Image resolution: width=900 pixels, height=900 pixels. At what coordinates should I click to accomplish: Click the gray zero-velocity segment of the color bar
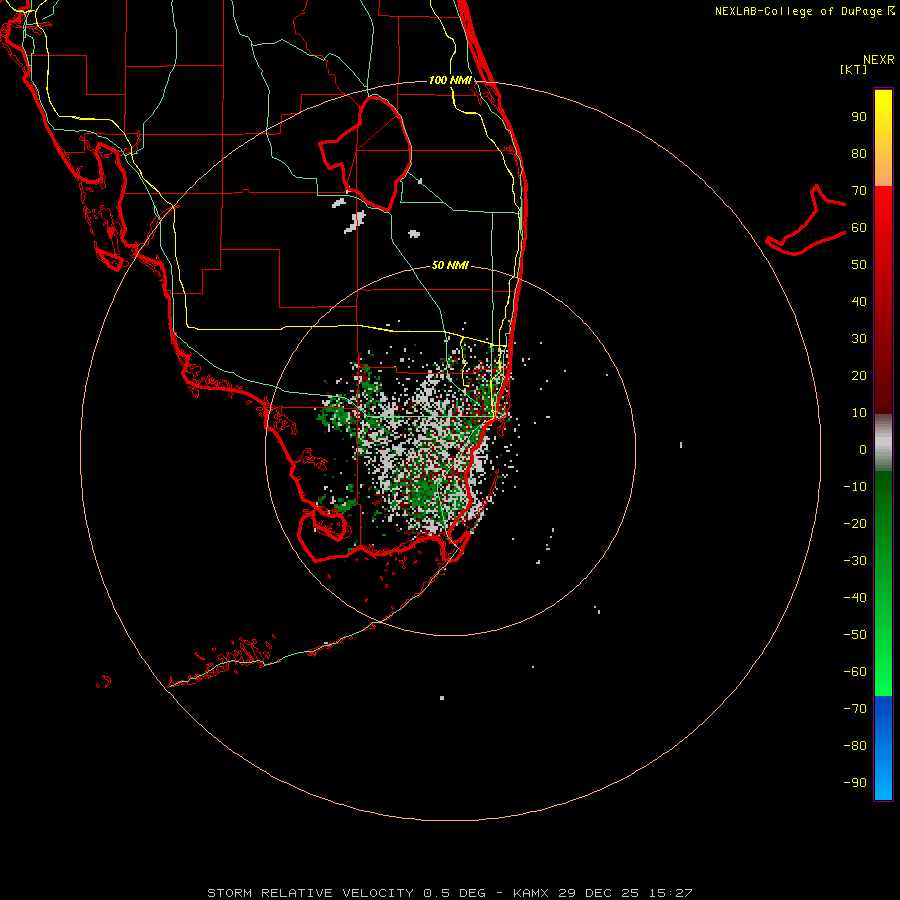pyautogui.click(x=883, y=443)
